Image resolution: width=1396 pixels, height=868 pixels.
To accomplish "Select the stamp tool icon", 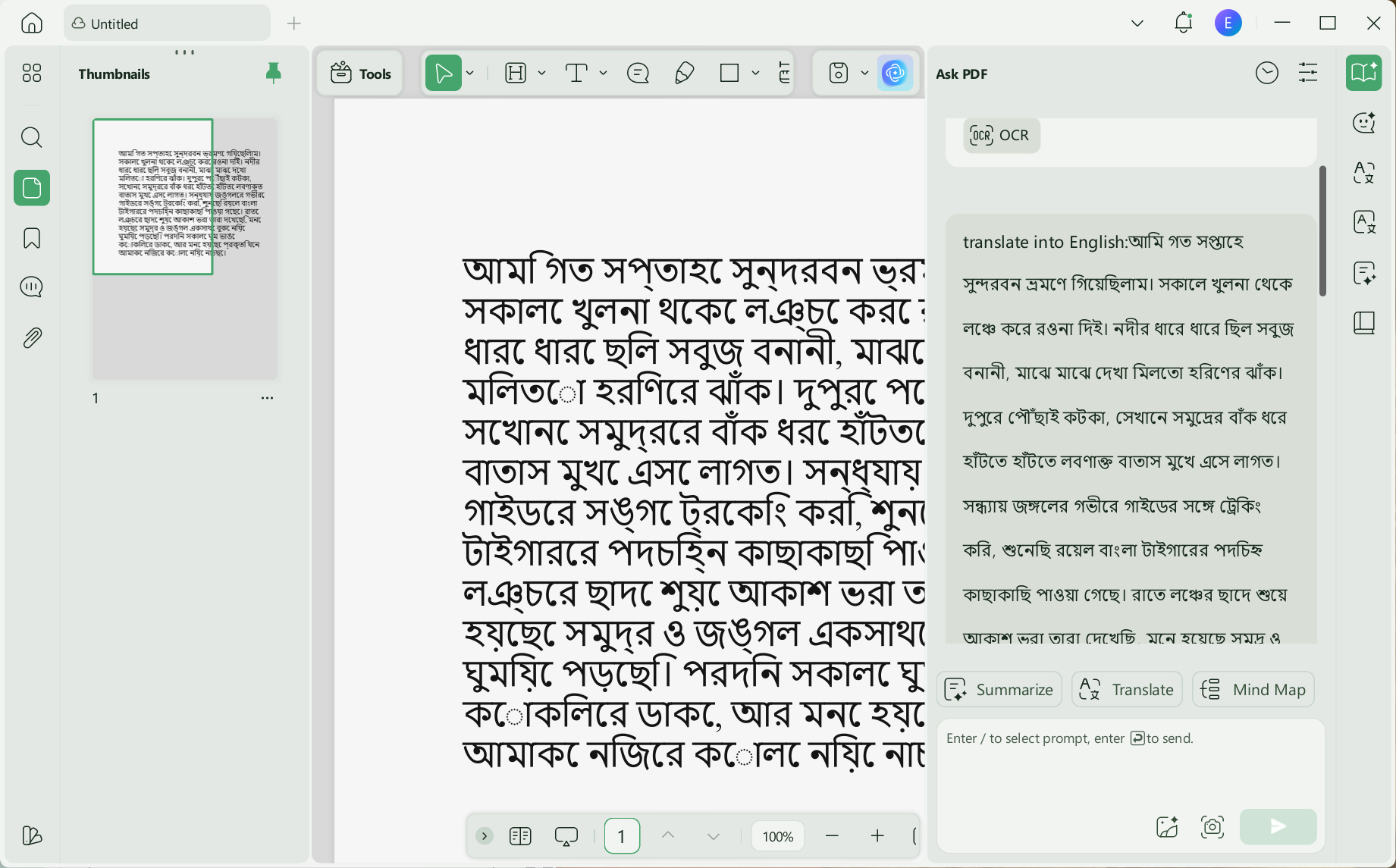I will click(839, 74).
